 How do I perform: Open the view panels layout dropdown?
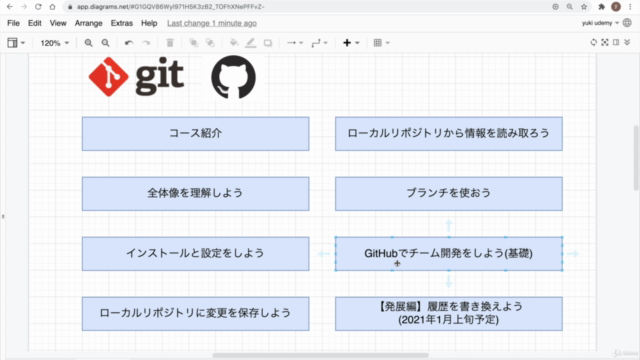(x=16, y=42)
